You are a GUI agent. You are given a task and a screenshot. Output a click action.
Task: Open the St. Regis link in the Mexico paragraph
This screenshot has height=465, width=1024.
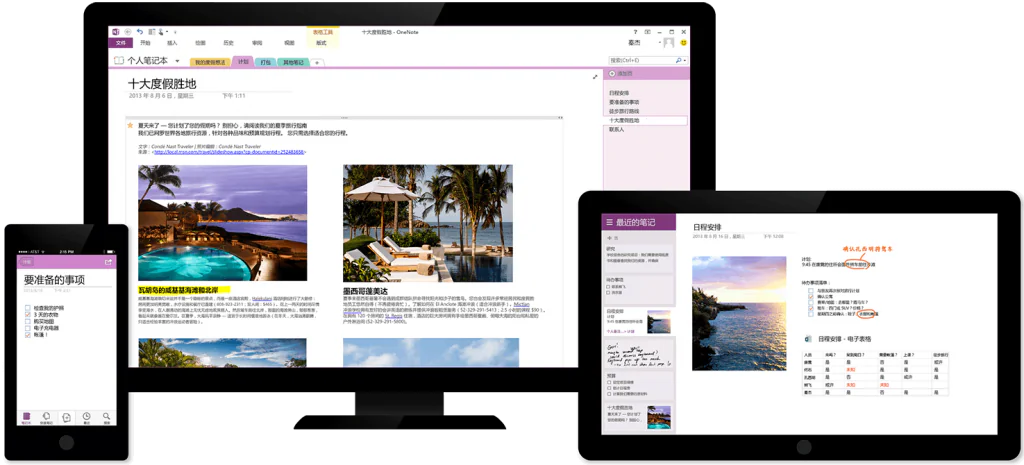393,315
